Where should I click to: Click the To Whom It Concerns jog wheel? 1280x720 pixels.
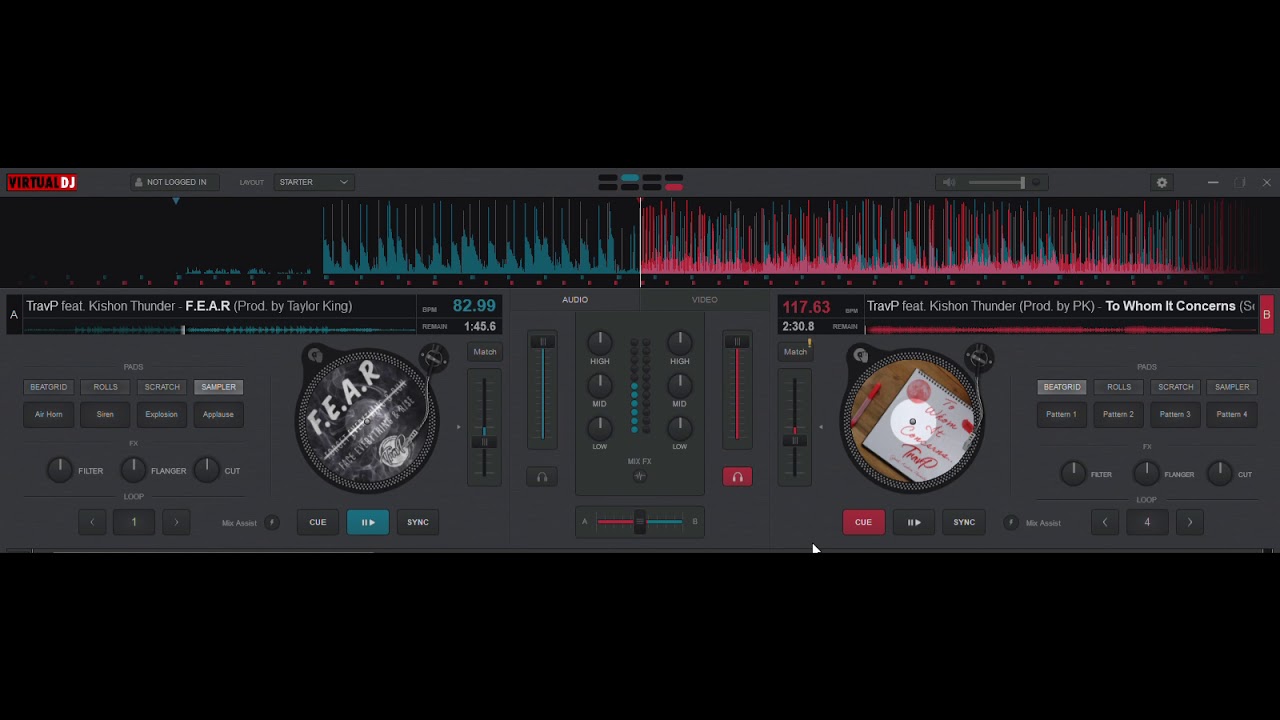pyautogui.click(x=912, y=420)
